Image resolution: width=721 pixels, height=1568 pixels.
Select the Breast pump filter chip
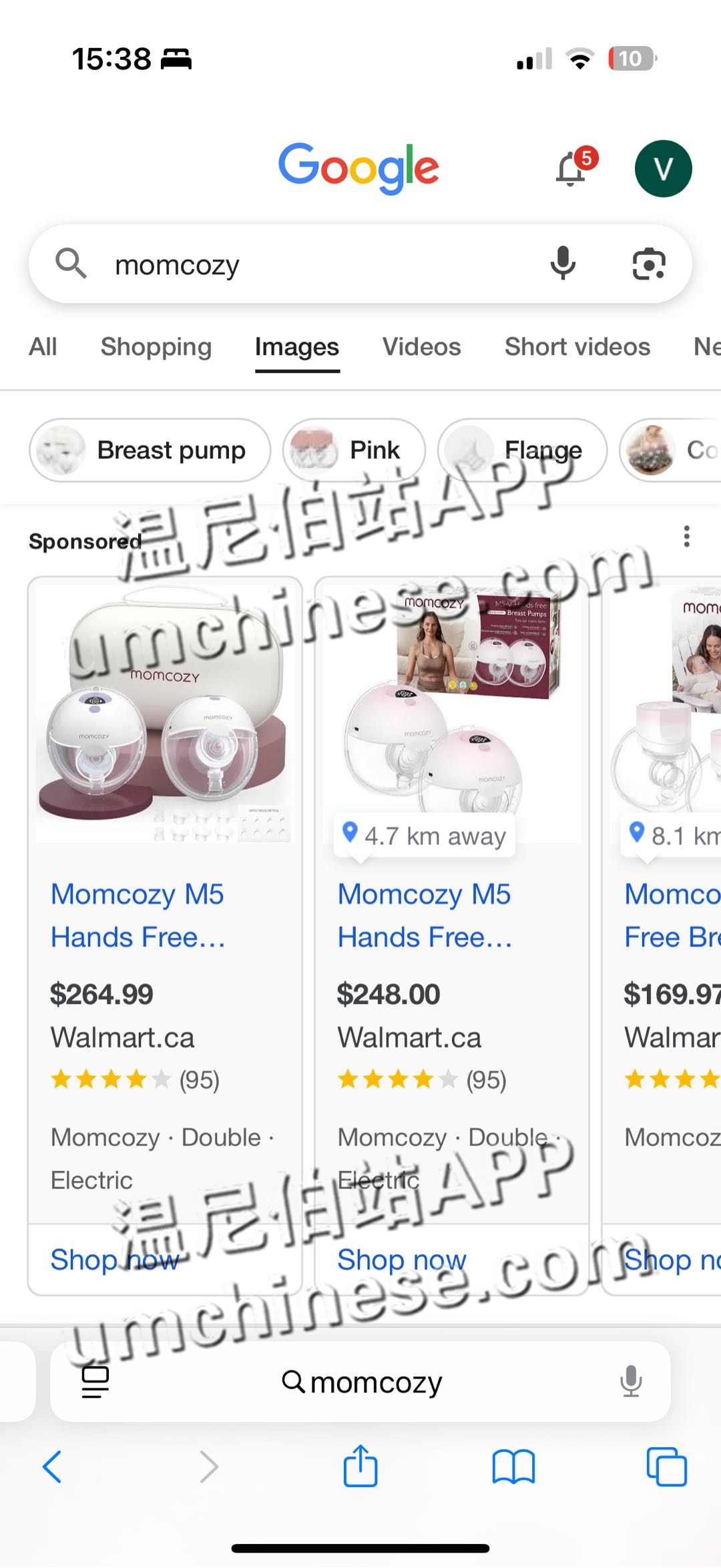point(150,451)
